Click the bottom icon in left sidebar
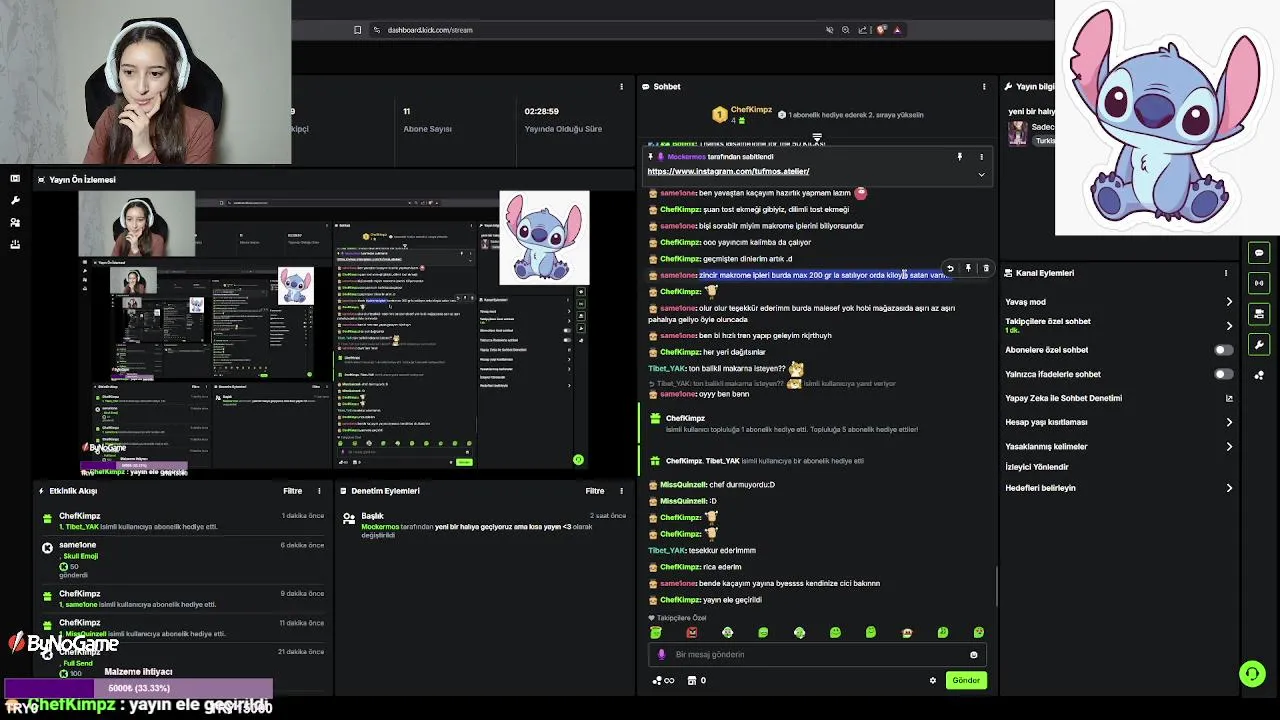This screenshot has height=720, width=1280. click(x=15, y=244)
